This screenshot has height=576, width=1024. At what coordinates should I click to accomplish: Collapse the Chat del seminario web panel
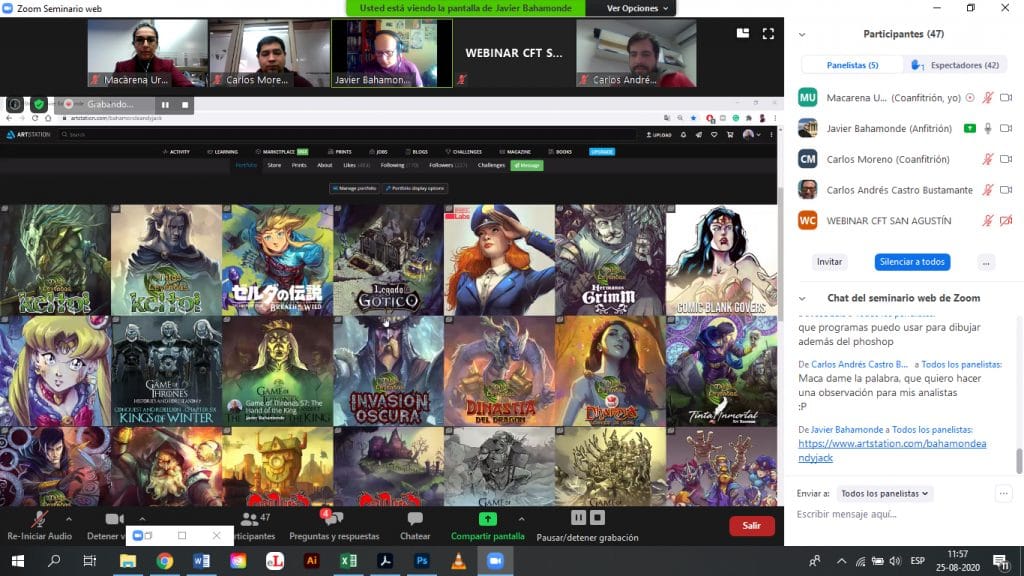coord(802,298)
